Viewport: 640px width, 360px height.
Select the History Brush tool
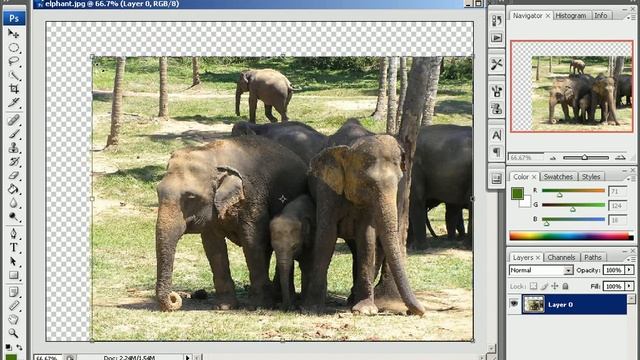pyautogui.click(x=13, y=161)
